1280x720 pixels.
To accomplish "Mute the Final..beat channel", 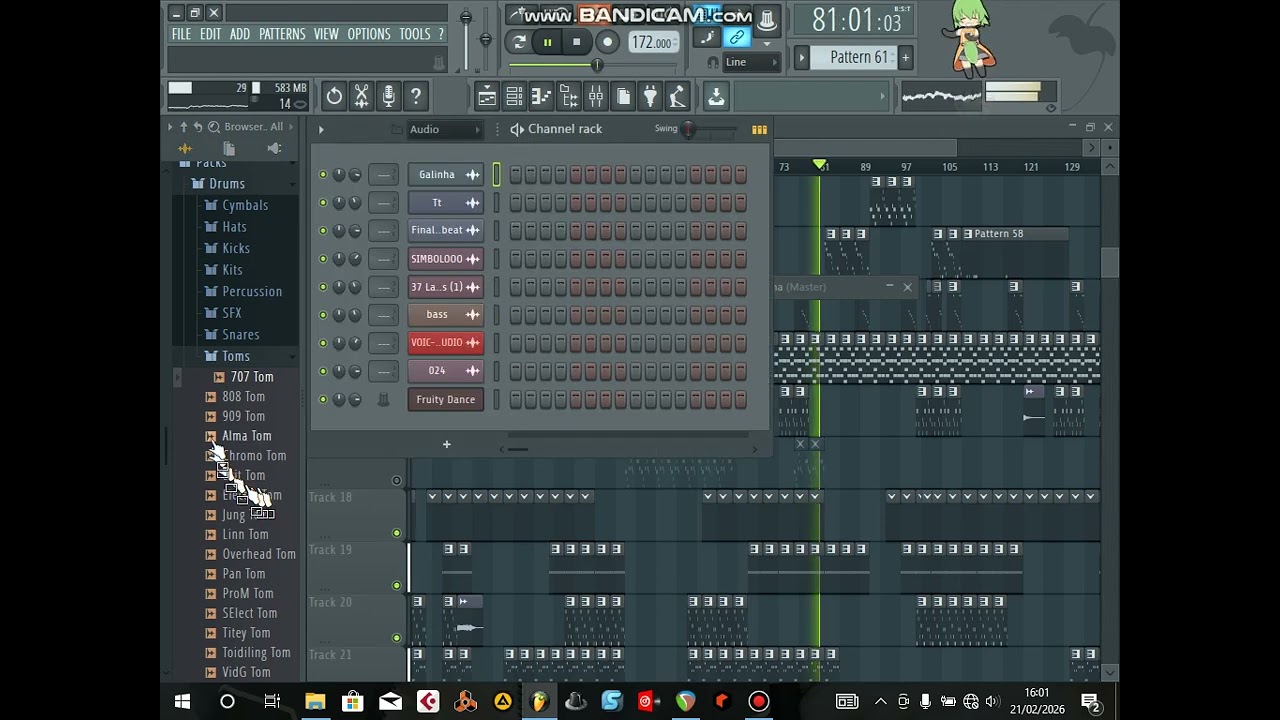I will click(x=322, y=231).
